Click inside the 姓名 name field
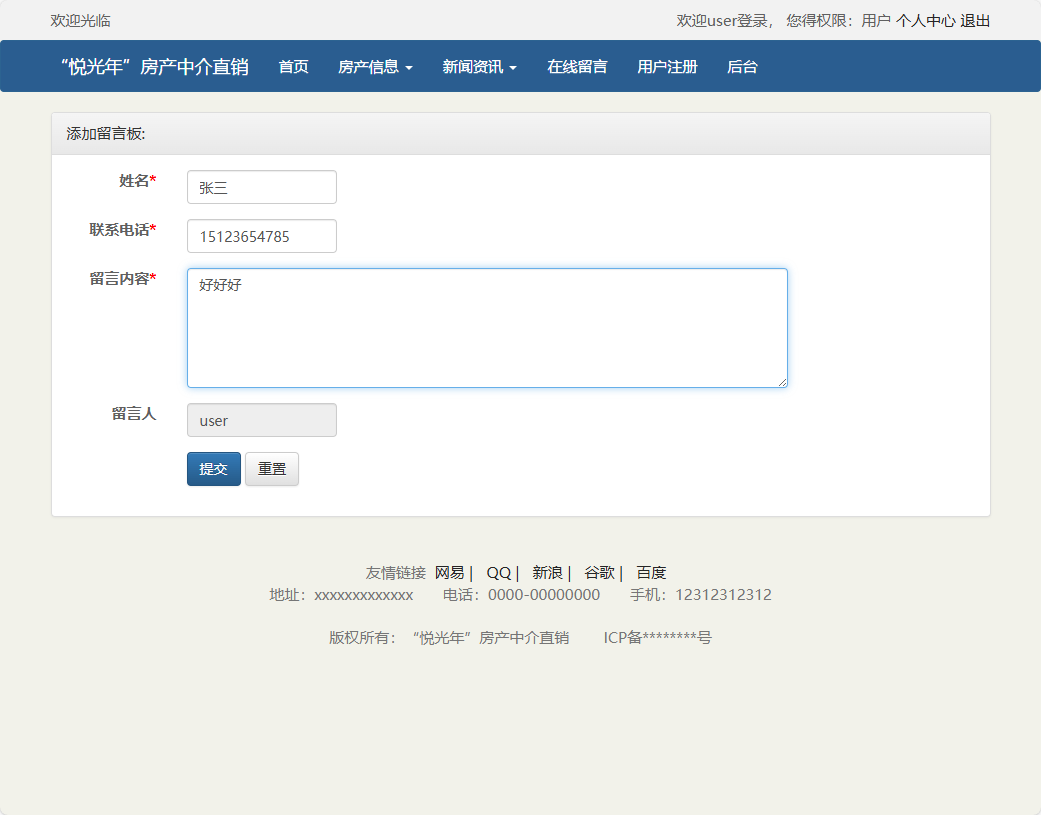1041x815 pixels. tap(261, 187)
